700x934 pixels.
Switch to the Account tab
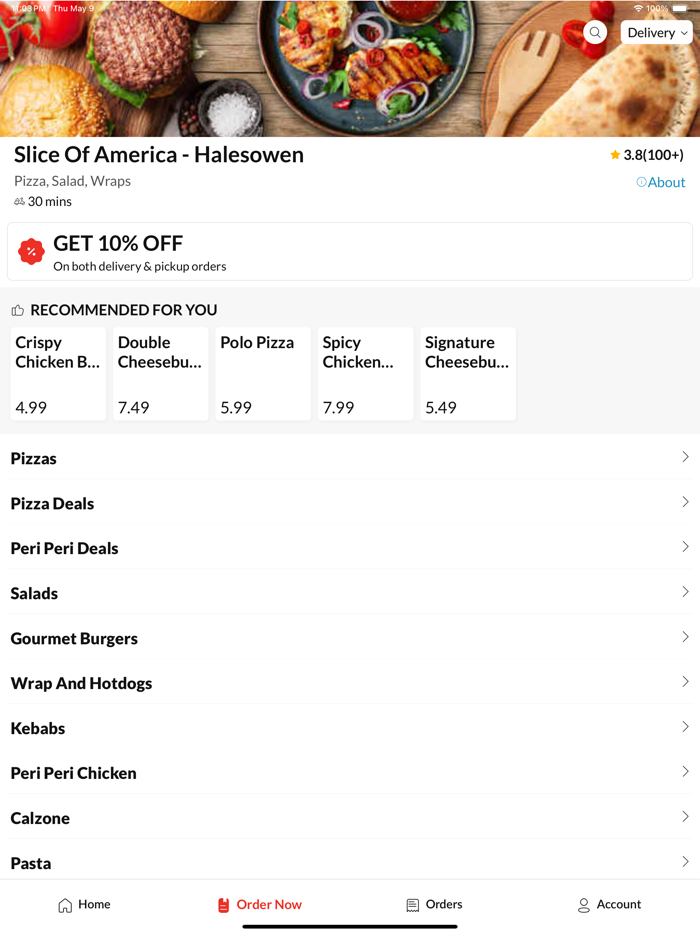pos(610,904)
